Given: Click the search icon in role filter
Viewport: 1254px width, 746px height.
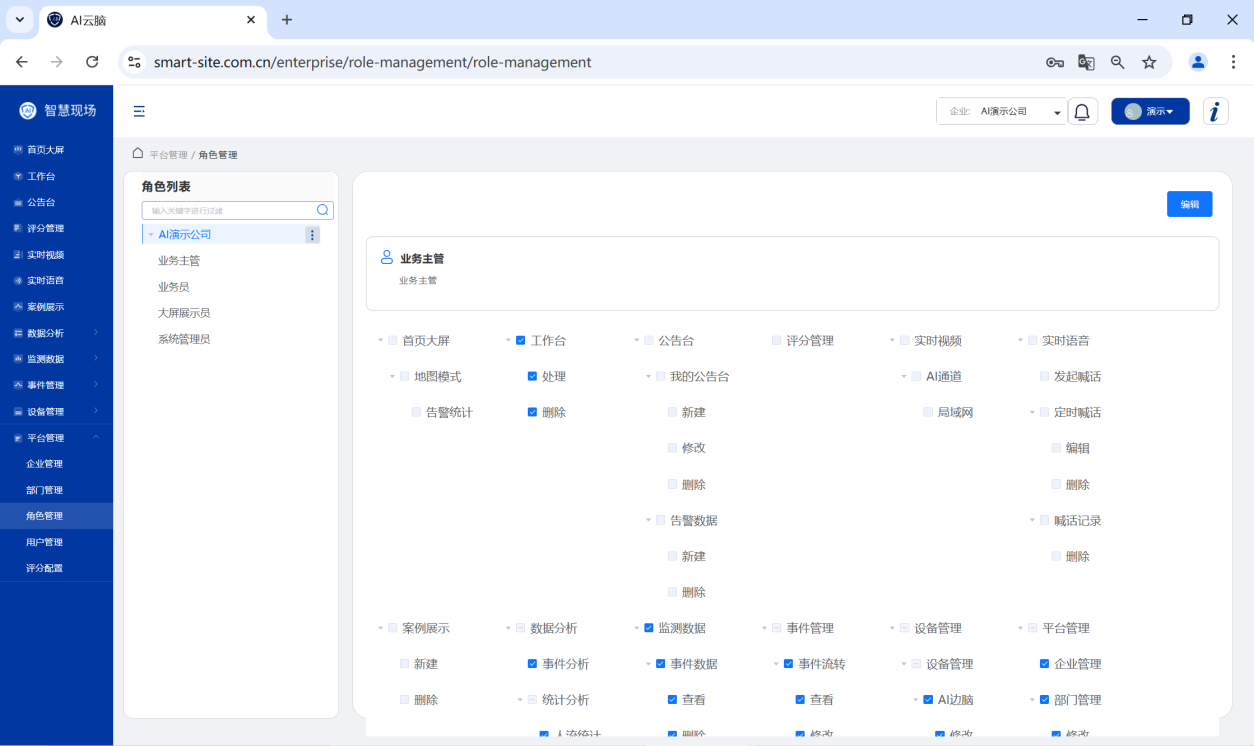Looking at the screenshot, I should (x=323, y=210).
